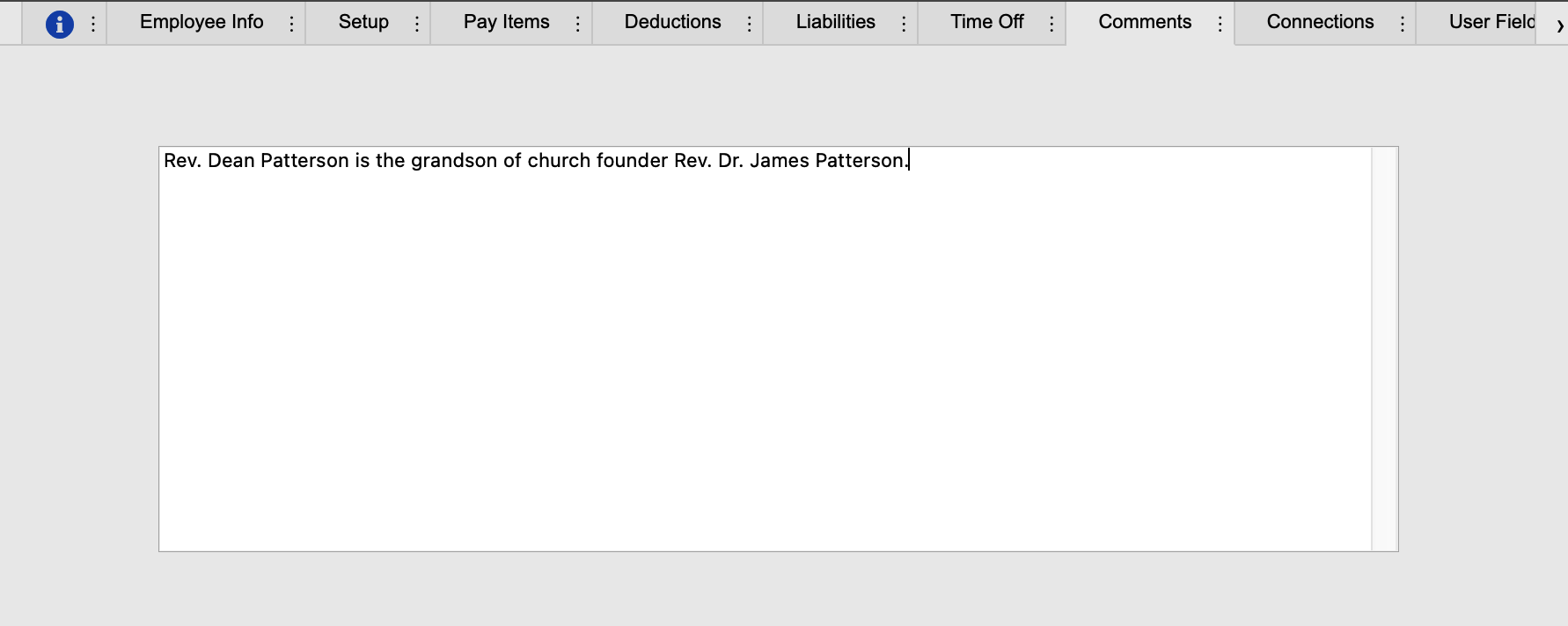The width and height of the screenshot is (1568, 626).
Task: Open the Connections tab's three-dot menu
Action: [x=1402, y=24]
